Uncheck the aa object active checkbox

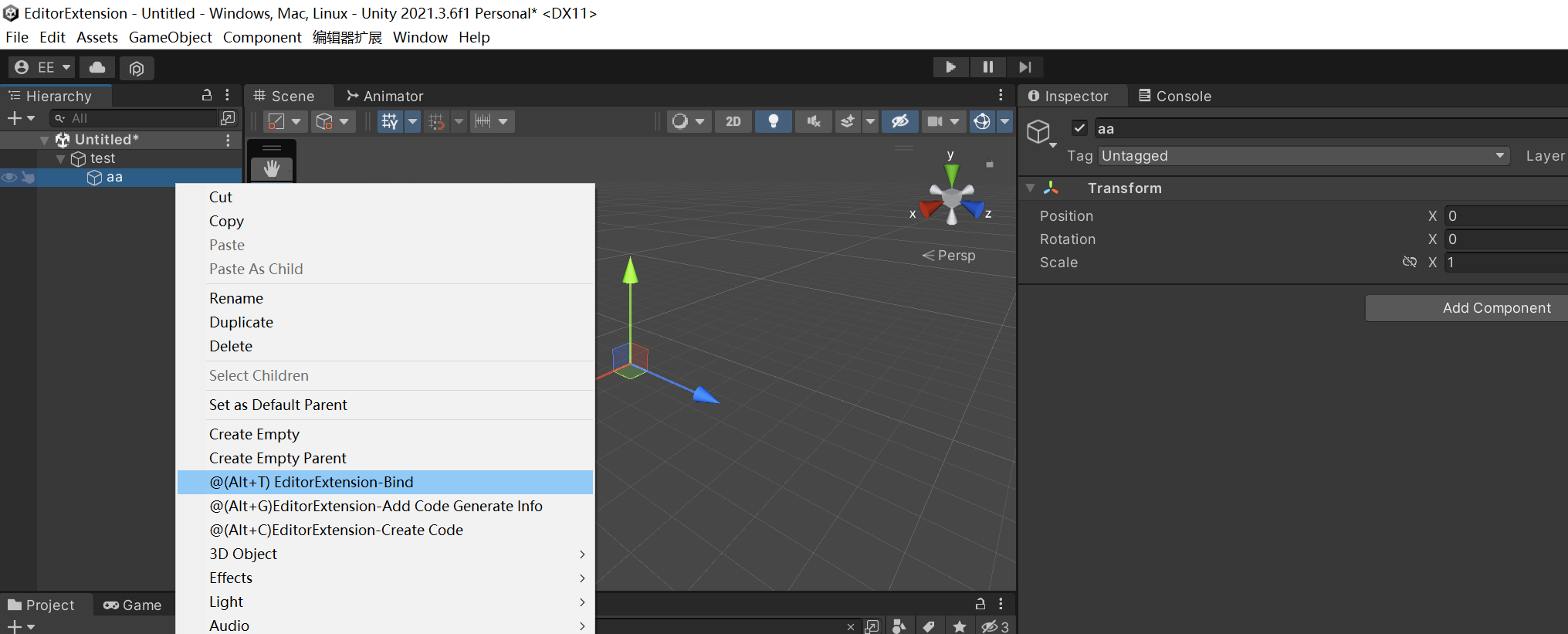coord(1079,128)
